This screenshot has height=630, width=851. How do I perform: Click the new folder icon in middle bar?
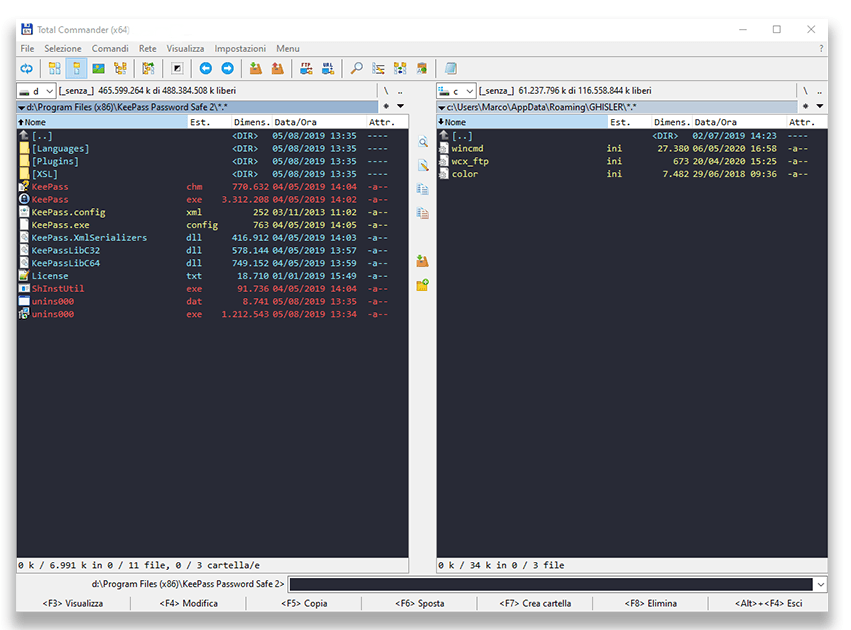pyautogui.click(x=423, y=285)
